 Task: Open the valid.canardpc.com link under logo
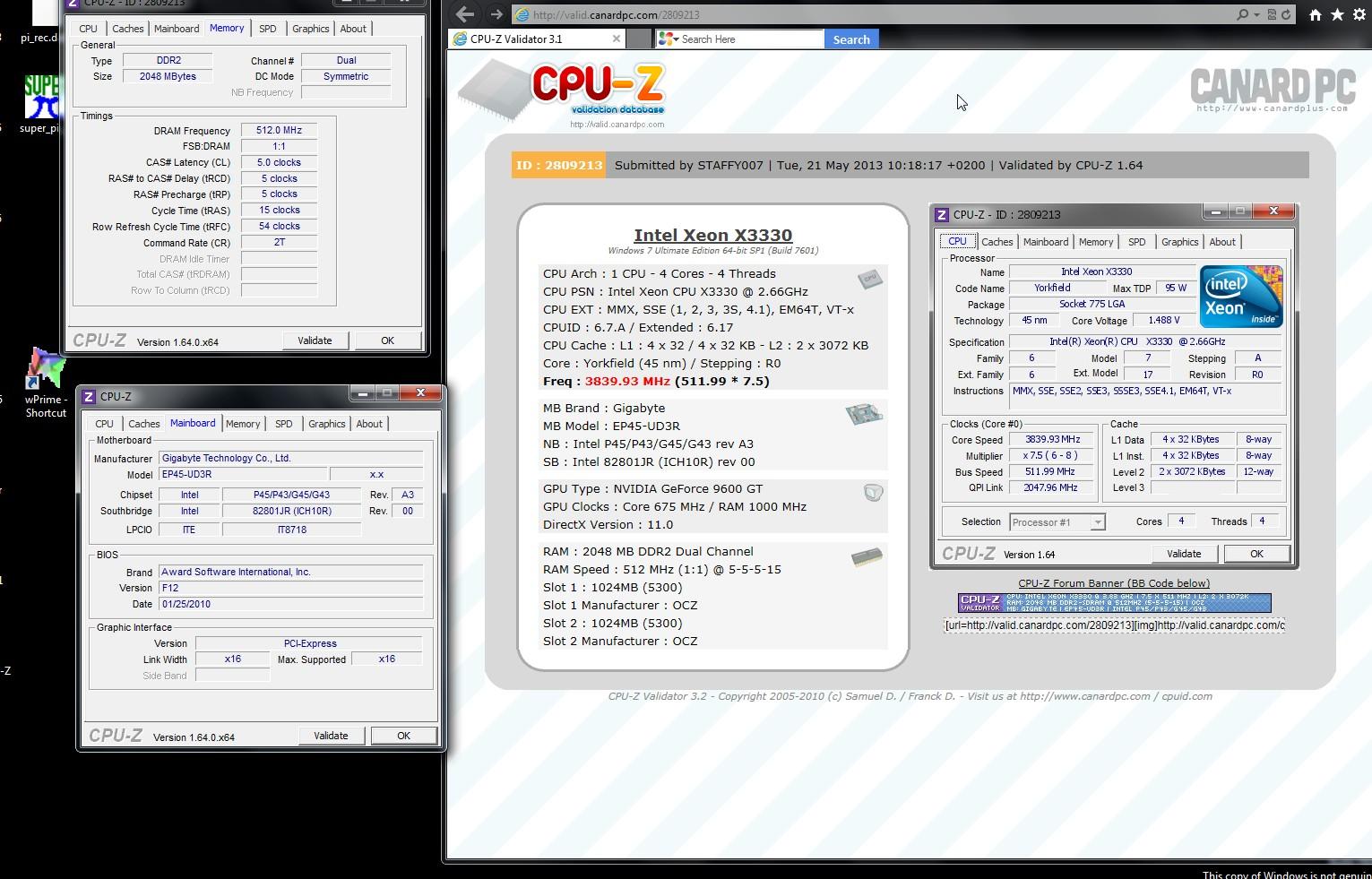[x=617, y=125]
